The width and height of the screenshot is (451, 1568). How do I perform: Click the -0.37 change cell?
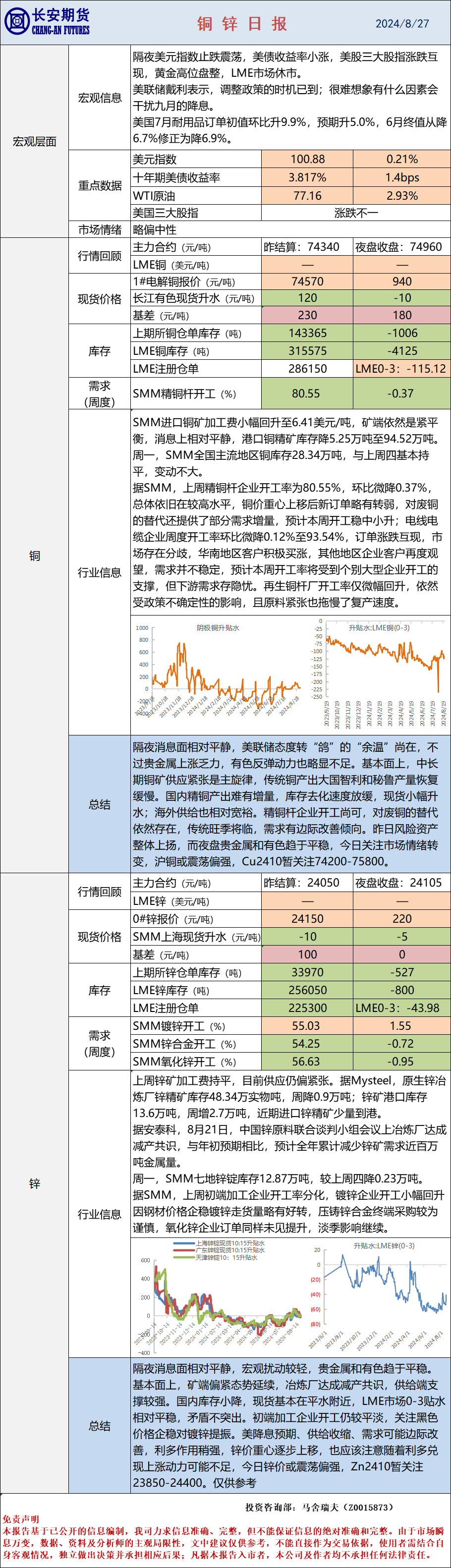[402, 393]
